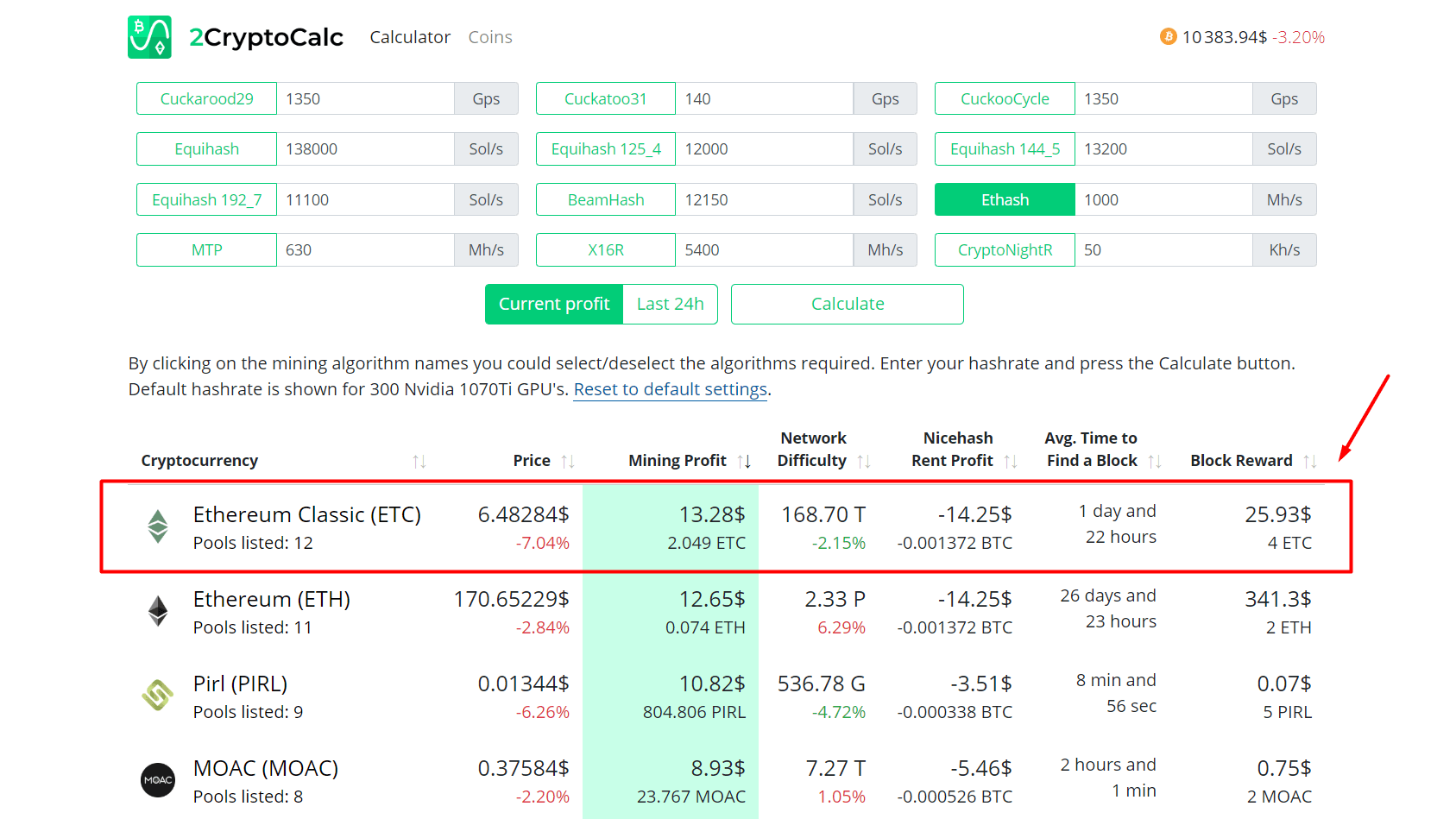1456x819 pixels.
Task: Click the Ethash hashrate input field
Action: [x=1163, y=200]
